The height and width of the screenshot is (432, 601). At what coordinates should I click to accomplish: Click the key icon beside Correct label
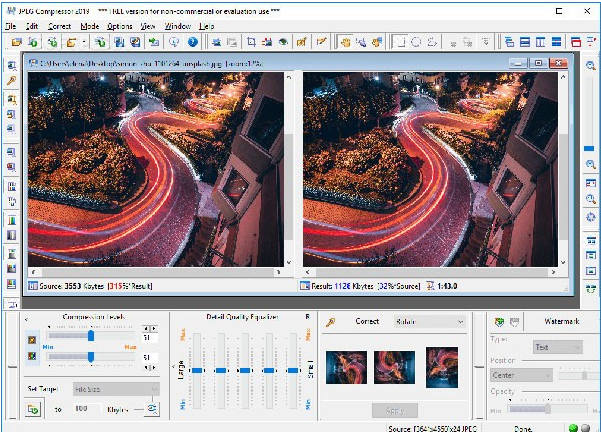coord(331,322)
